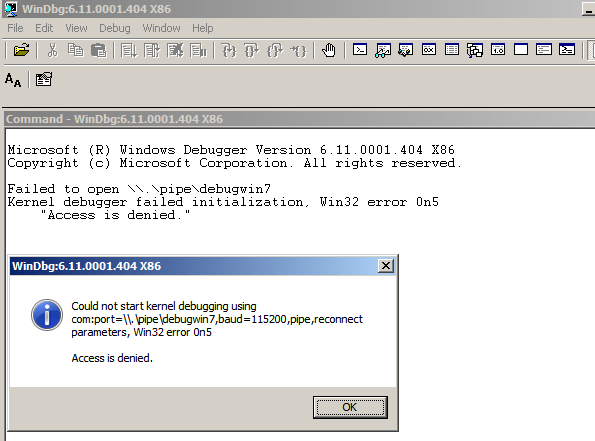595x441 pixels.
Task: Click the WinDbg application icon in title bar
Action: [x=11, y=9]
